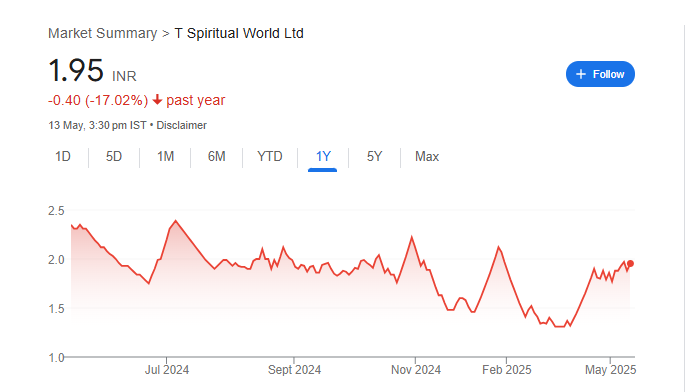Click the 2.5 y-axis value
Screen dimensions: 685x392
point(56,211)
